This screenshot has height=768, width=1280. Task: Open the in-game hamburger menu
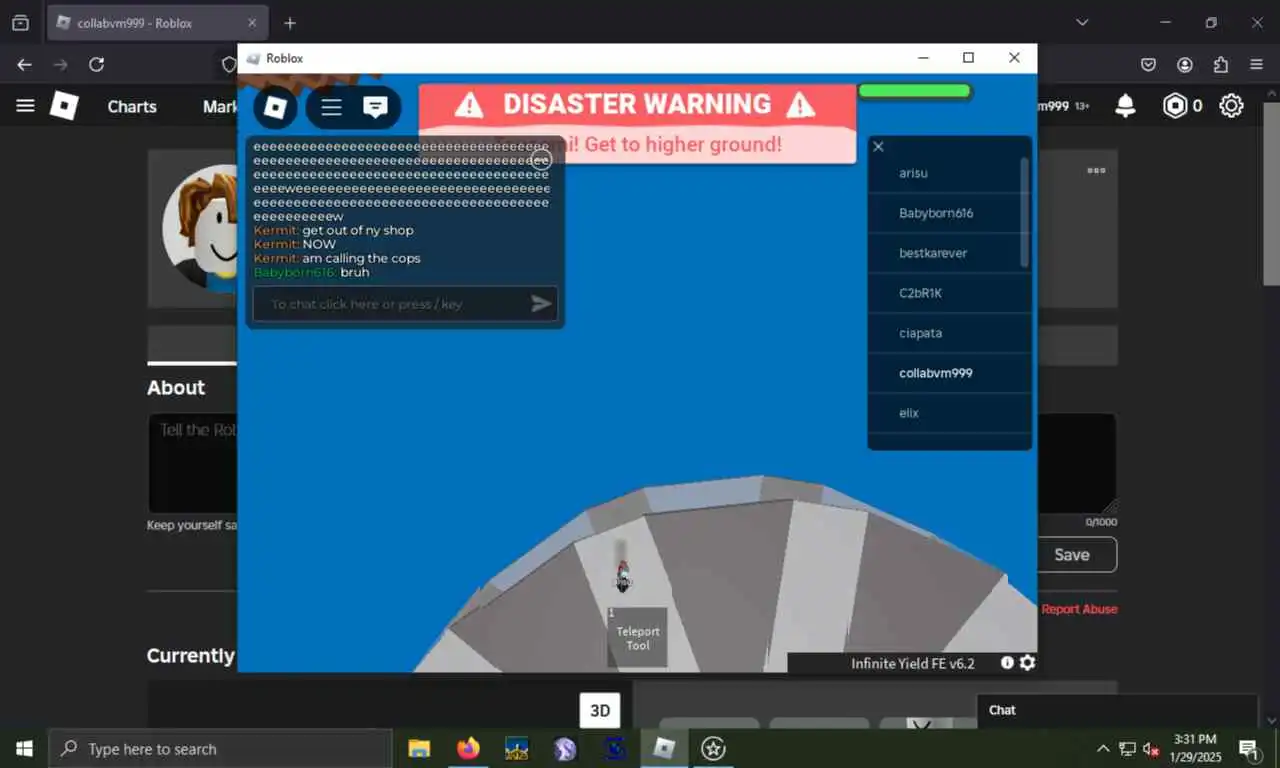tap(332, 107)
